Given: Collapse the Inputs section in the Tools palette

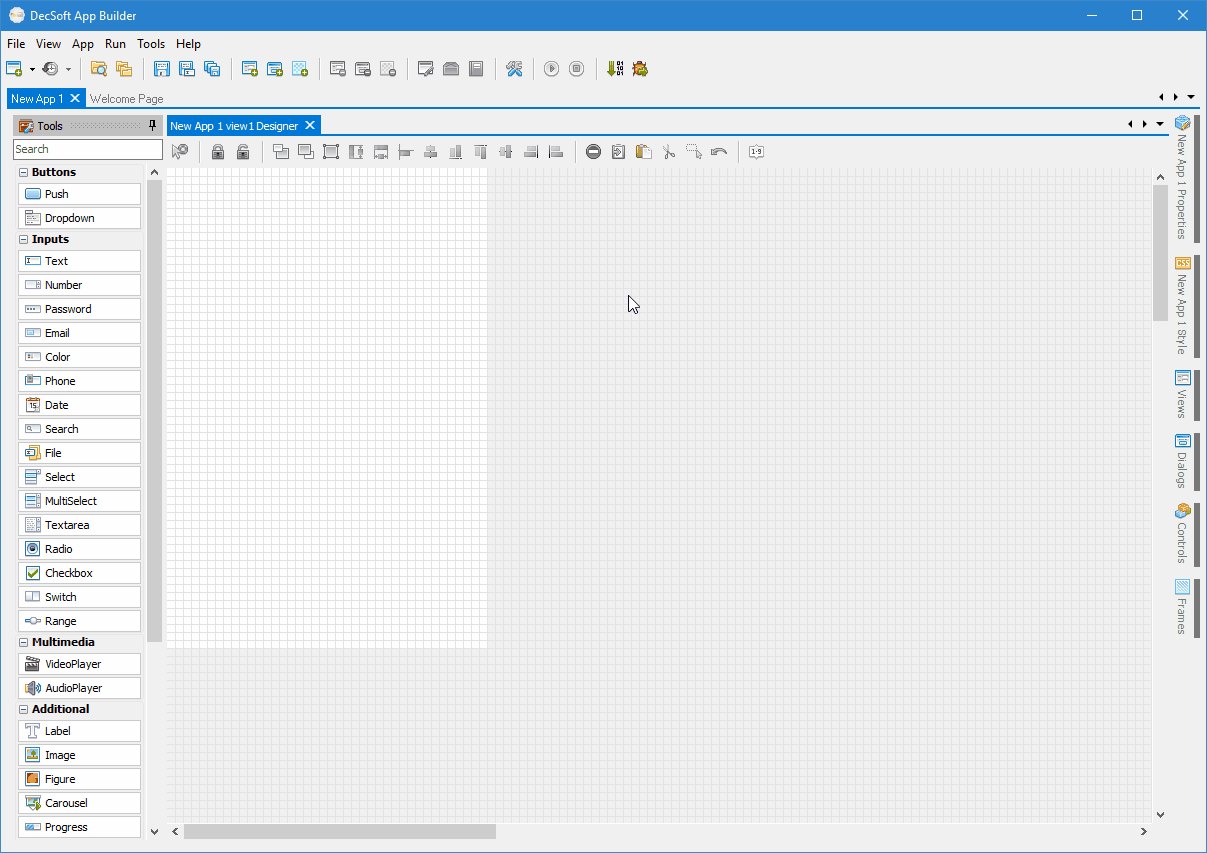Looking at the screenshot, I should click(23, 238).
